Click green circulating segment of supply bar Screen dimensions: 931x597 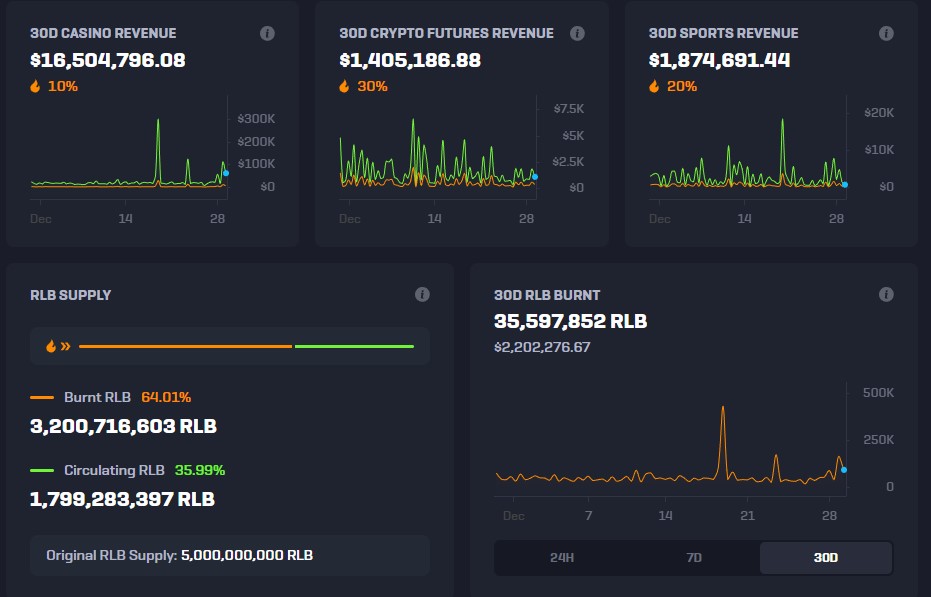[354, 346]
